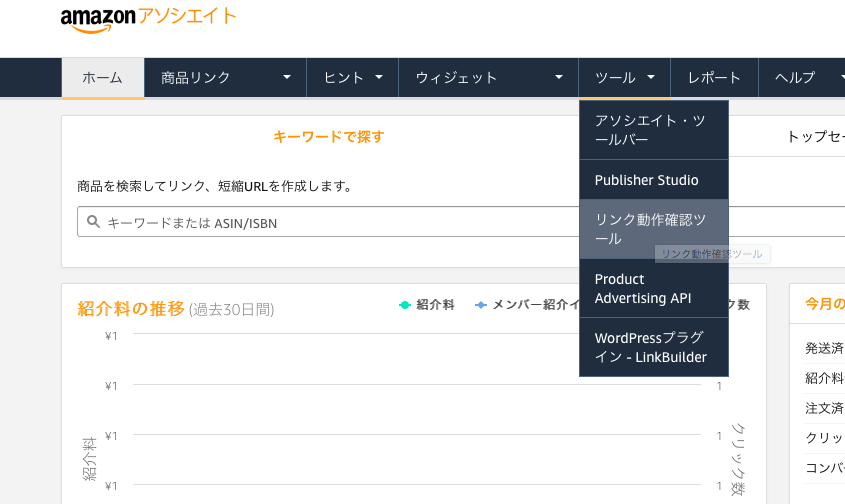Click the メンバー紹介 legend diamond marker

[x=481, y=305]
